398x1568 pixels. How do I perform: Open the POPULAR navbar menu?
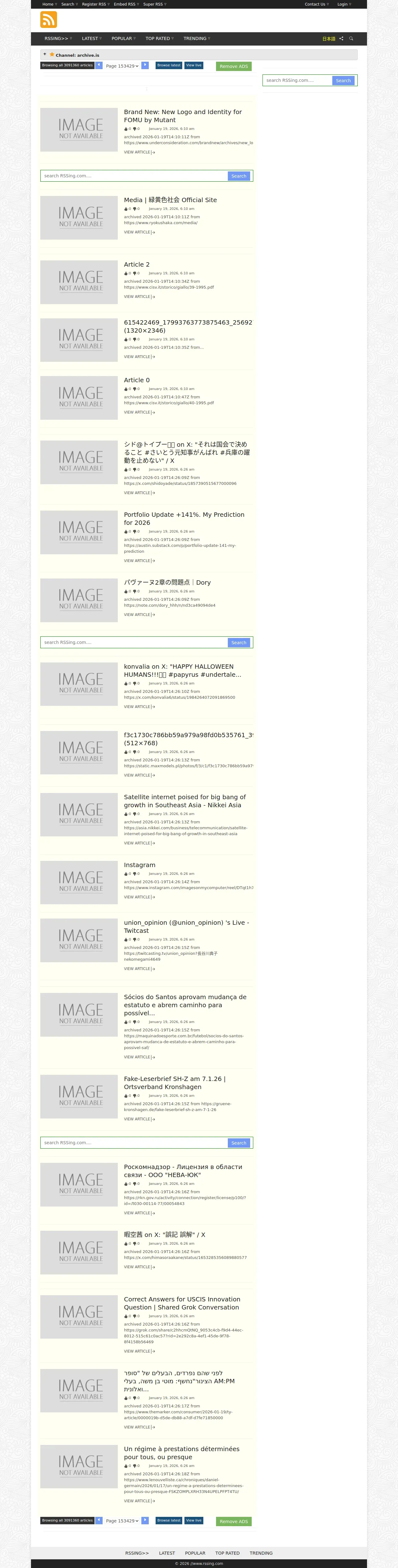(124, 38)
